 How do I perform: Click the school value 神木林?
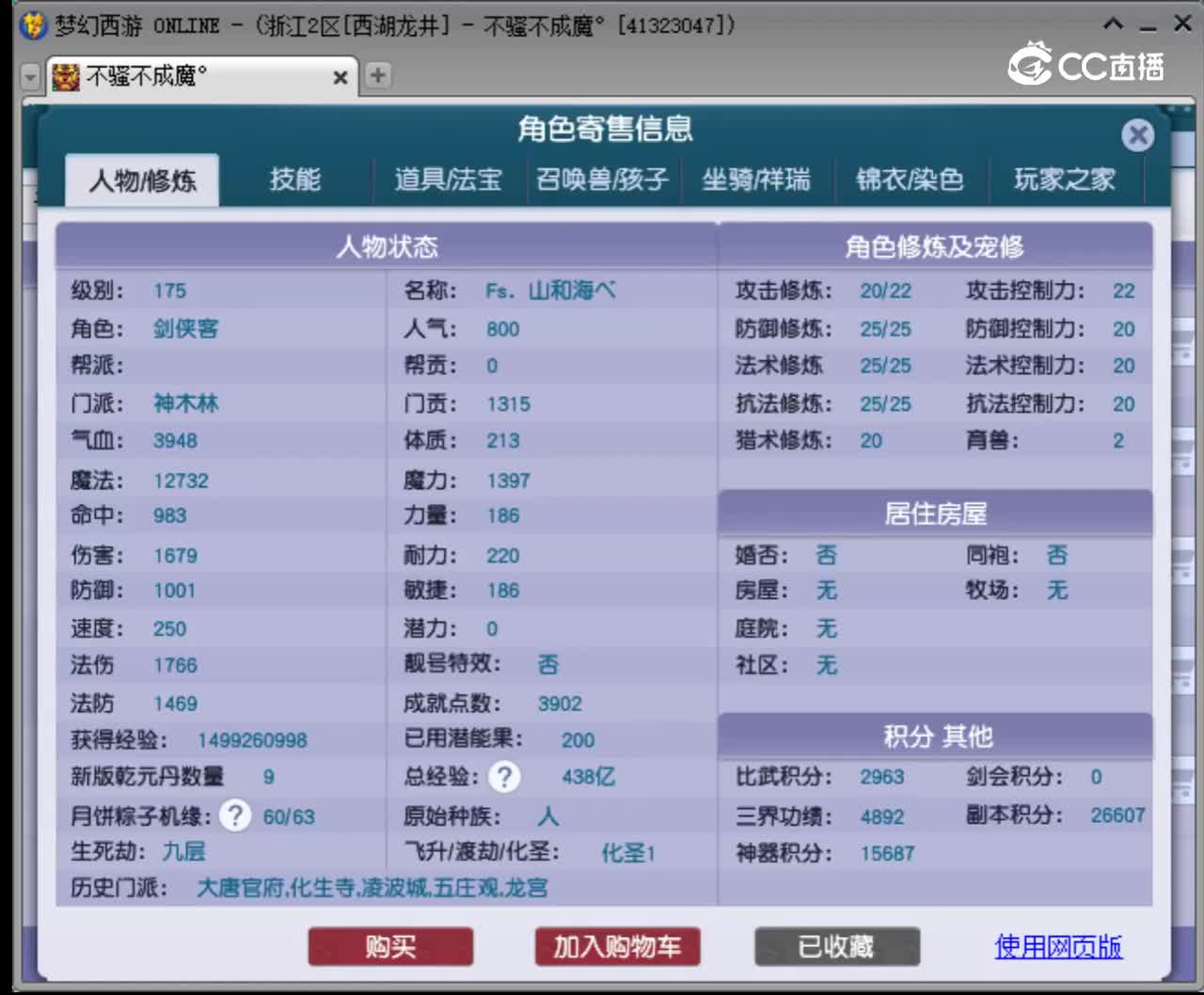185,403
